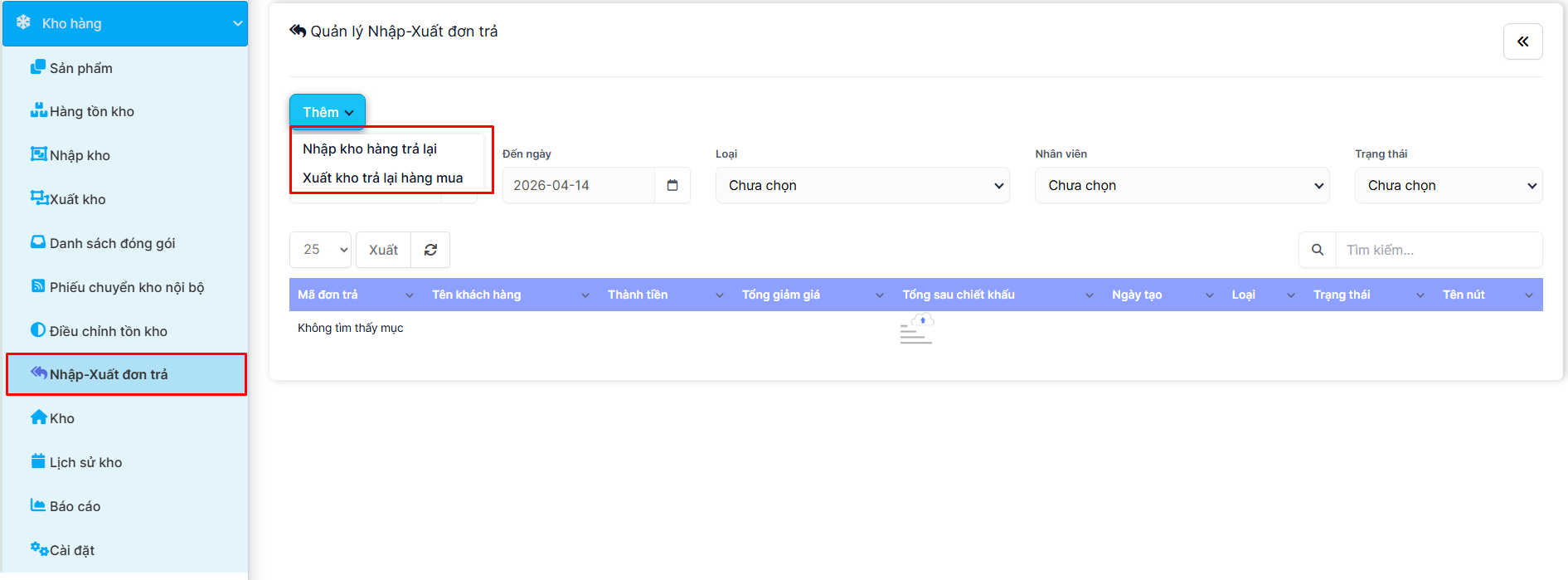Select Nhập kho hàng trả lại option
Screen dimensions: 1568x580
click(370, 149)
